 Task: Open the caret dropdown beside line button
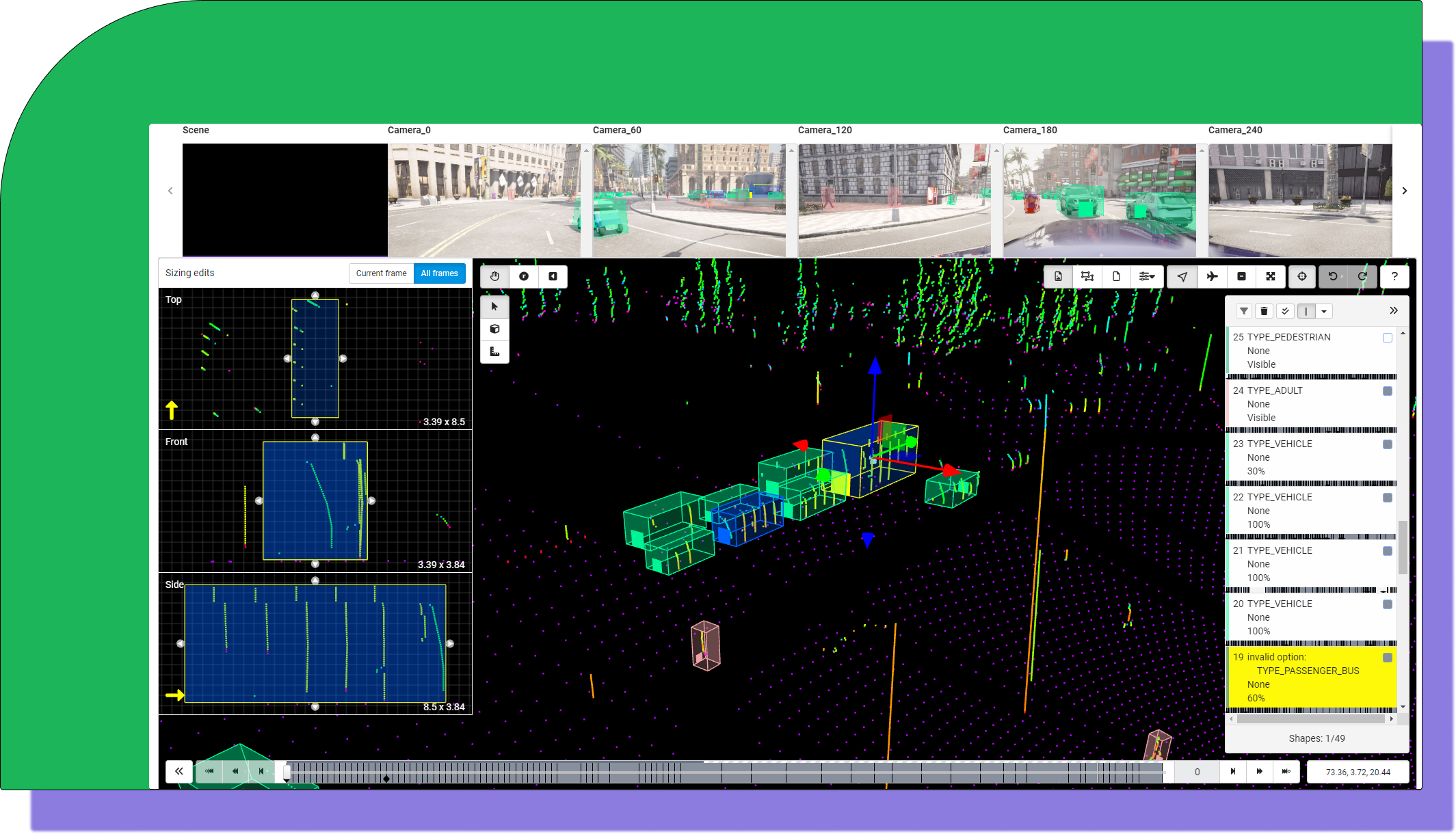click(x=1324, y=311)
